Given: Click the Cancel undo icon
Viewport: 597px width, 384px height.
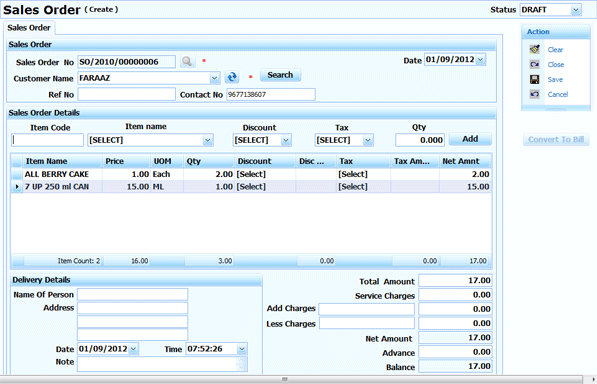Looking at the screenshot, I should tap(535, 94).
